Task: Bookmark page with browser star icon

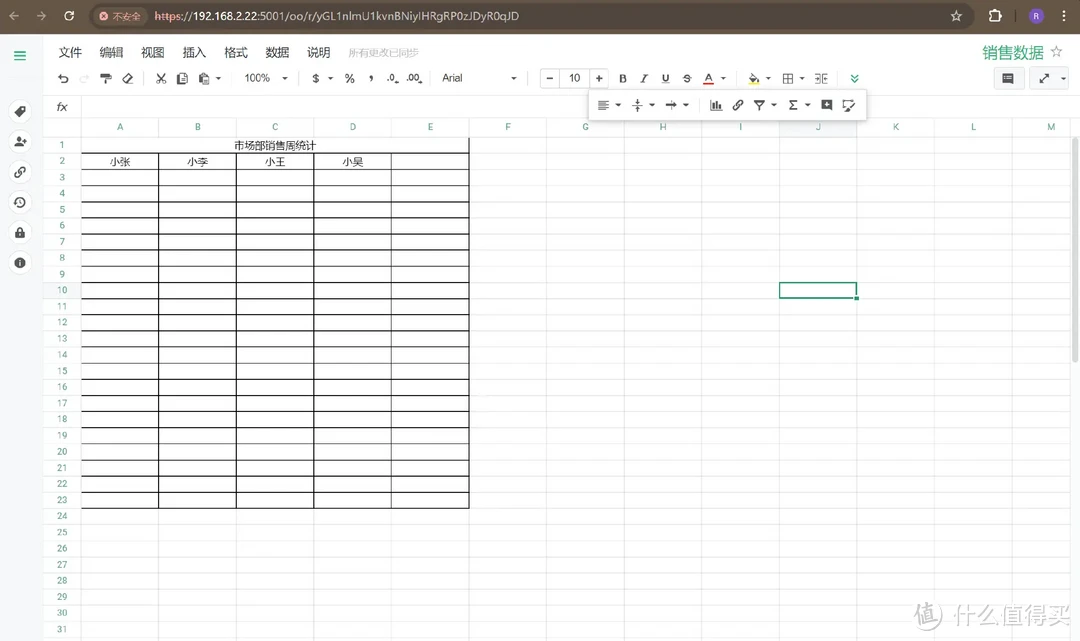Action: point(956,16)
